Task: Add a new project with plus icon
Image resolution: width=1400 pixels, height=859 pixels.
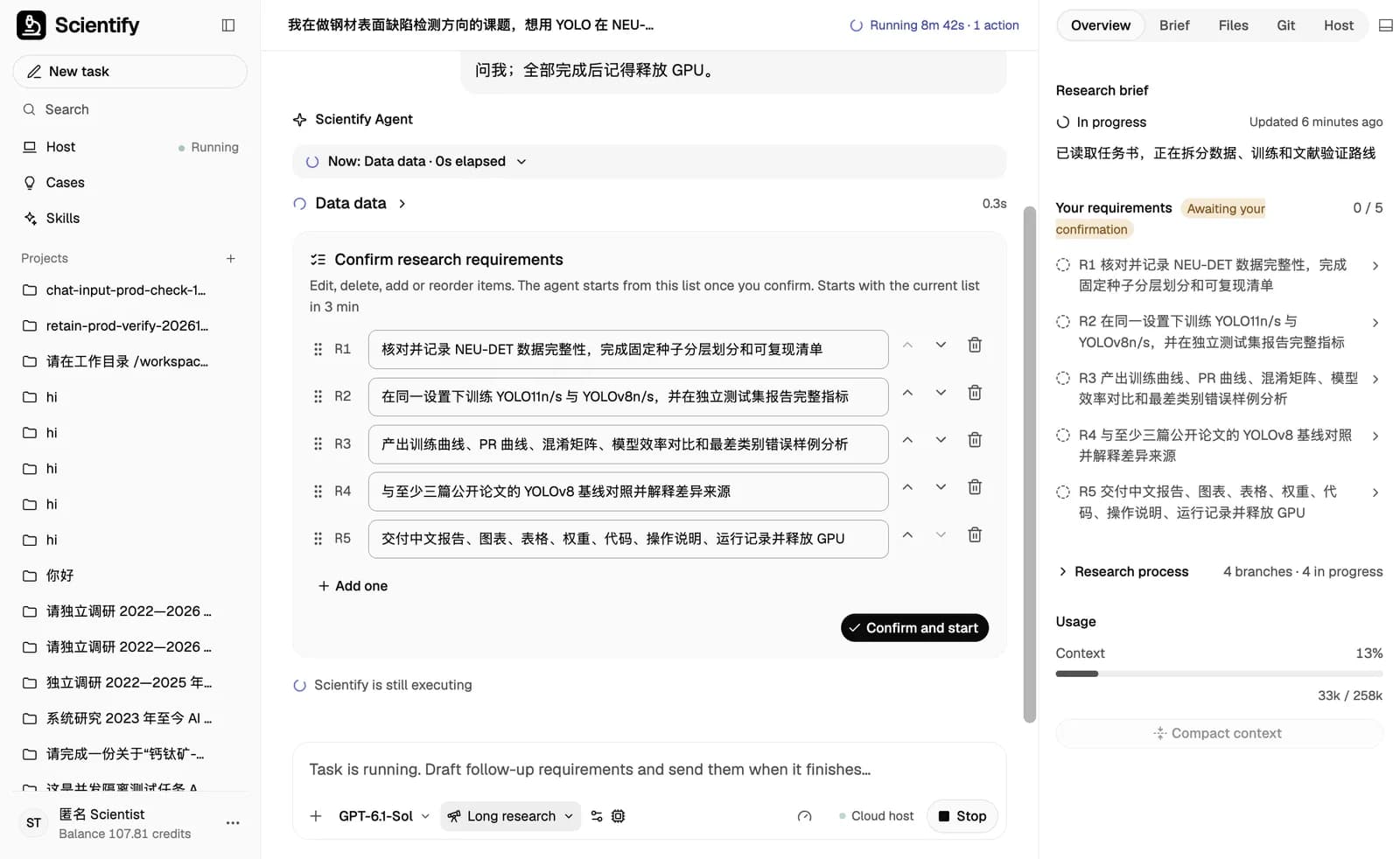Action: point(231,258)
